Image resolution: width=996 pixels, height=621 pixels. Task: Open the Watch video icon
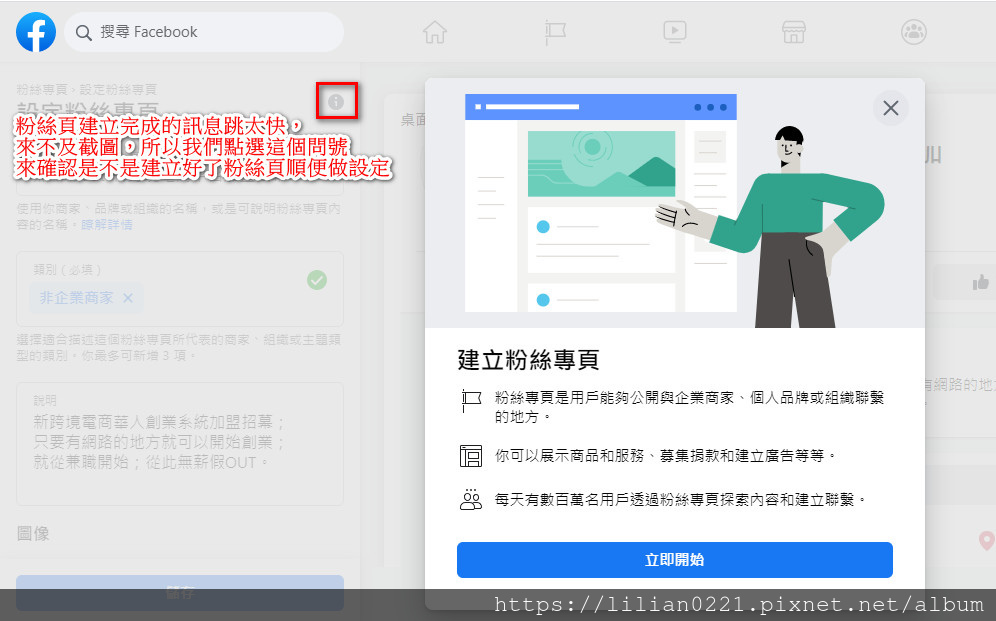(x=675, y=32)
